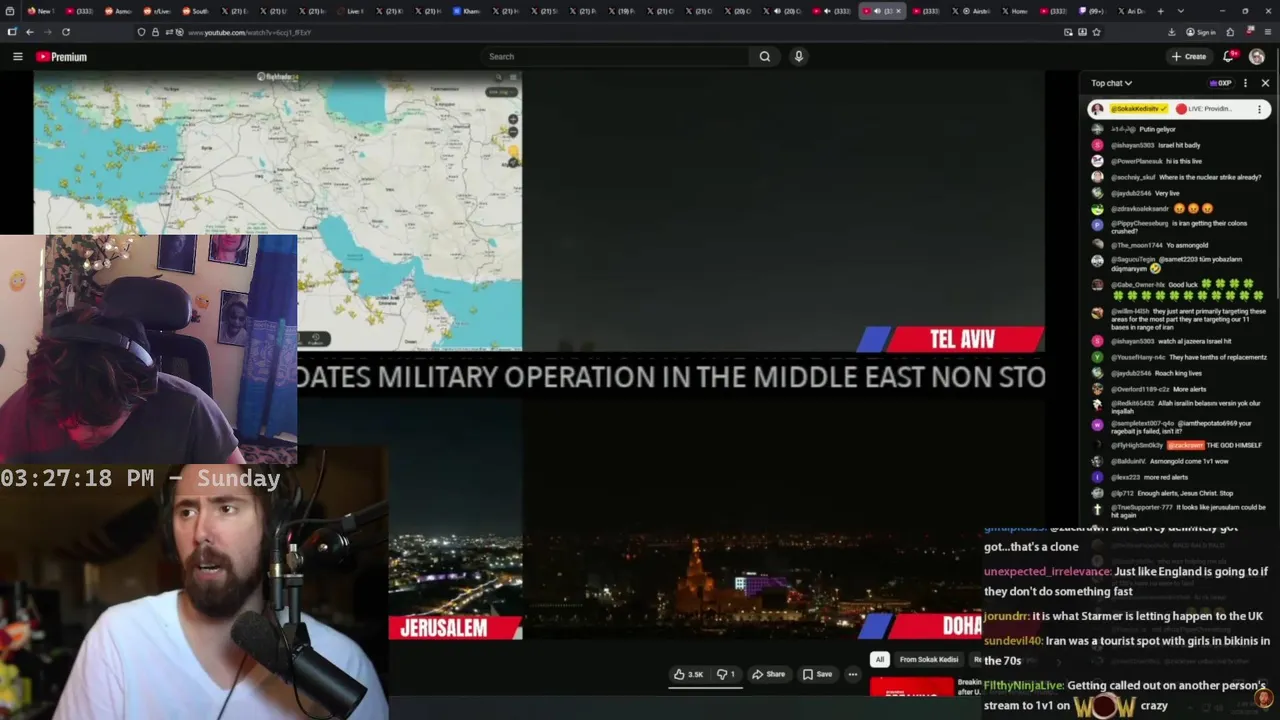
Task: Click the browser back arrow
Action: 29,32
